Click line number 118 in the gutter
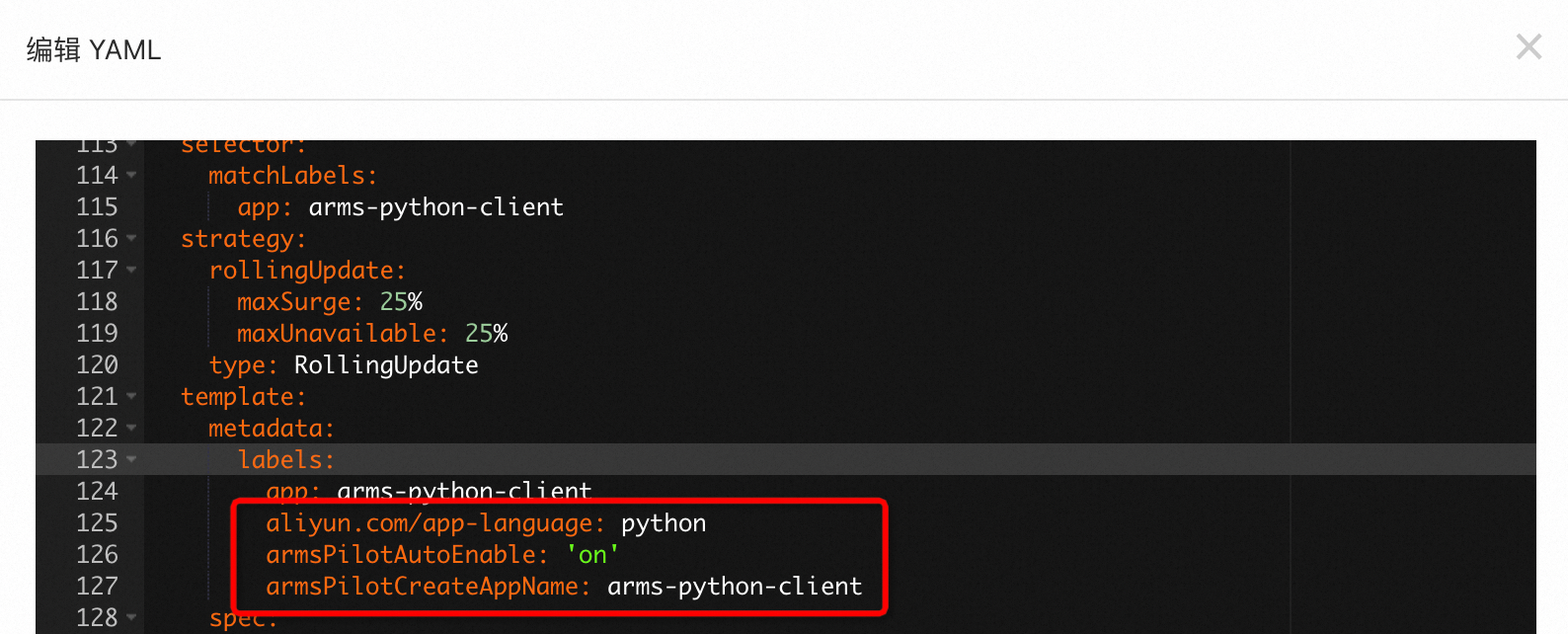Viewport: 1568px width, 634px height. click(97, 302)
